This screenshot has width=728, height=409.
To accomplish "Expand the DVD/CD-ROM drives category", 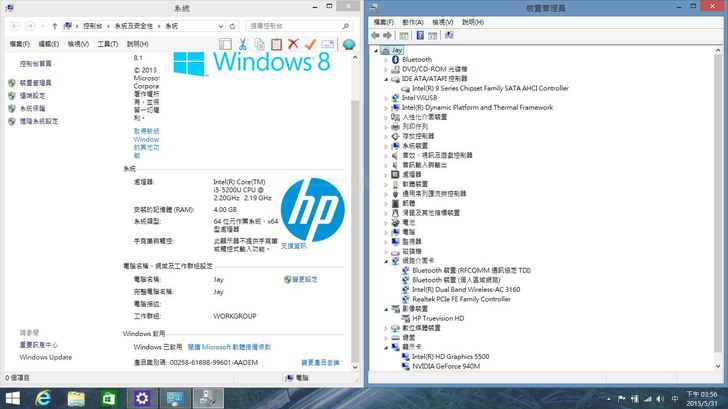I will point(387,69).
